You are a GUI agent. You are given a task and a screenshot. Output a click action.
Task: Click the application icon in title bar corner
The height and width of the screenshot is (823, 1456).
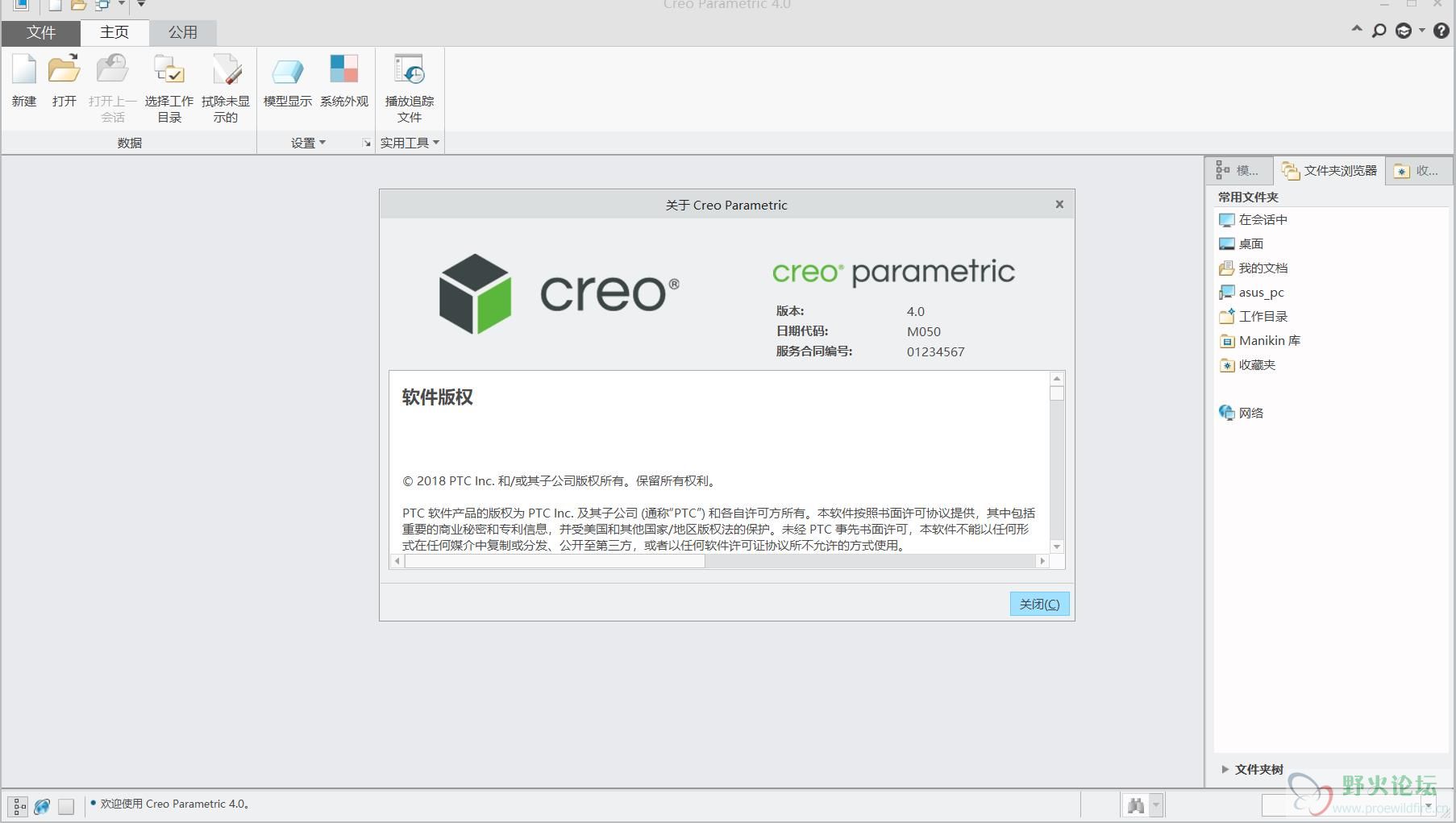21,4
